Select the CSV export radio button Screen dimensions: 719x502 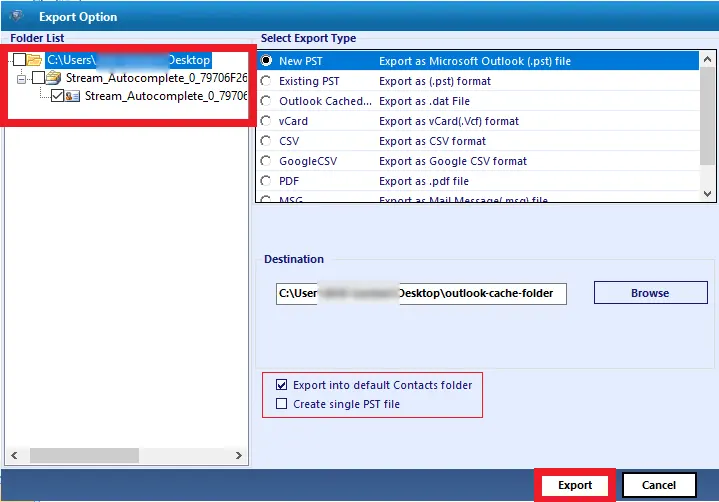point(266,141)
